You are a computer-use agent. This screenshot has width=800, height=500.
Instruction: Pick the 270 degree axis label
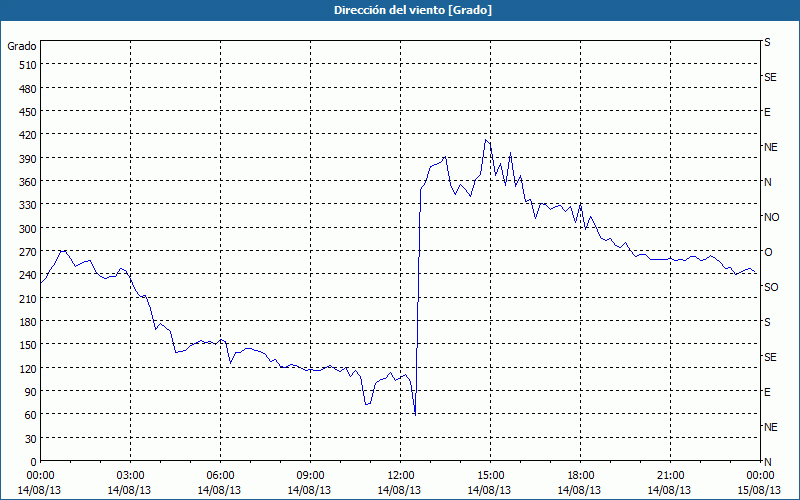pyautogui.click(x=28, y=252)
